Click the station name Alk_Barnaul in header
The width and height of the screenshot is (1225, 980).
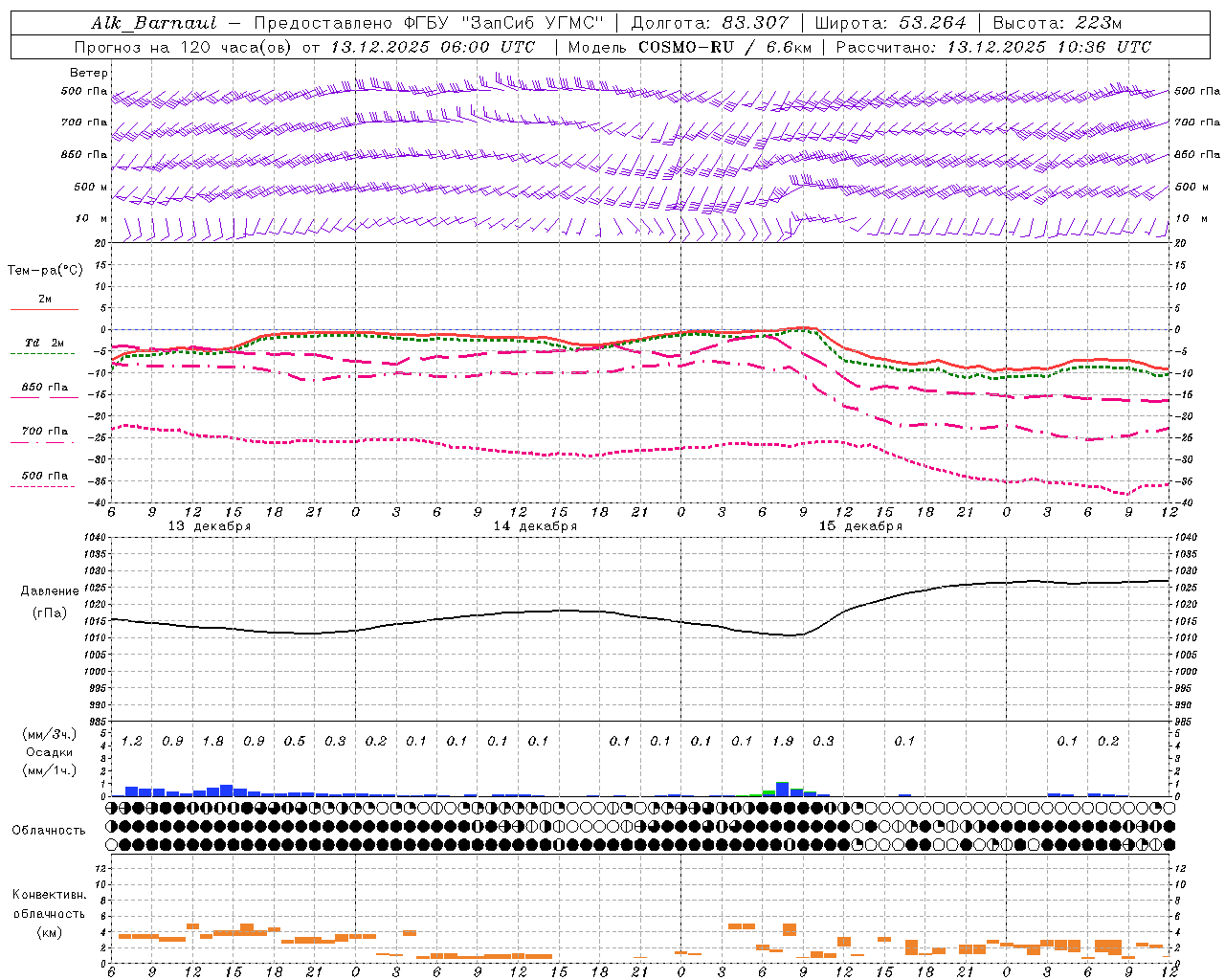pos(154,23)
